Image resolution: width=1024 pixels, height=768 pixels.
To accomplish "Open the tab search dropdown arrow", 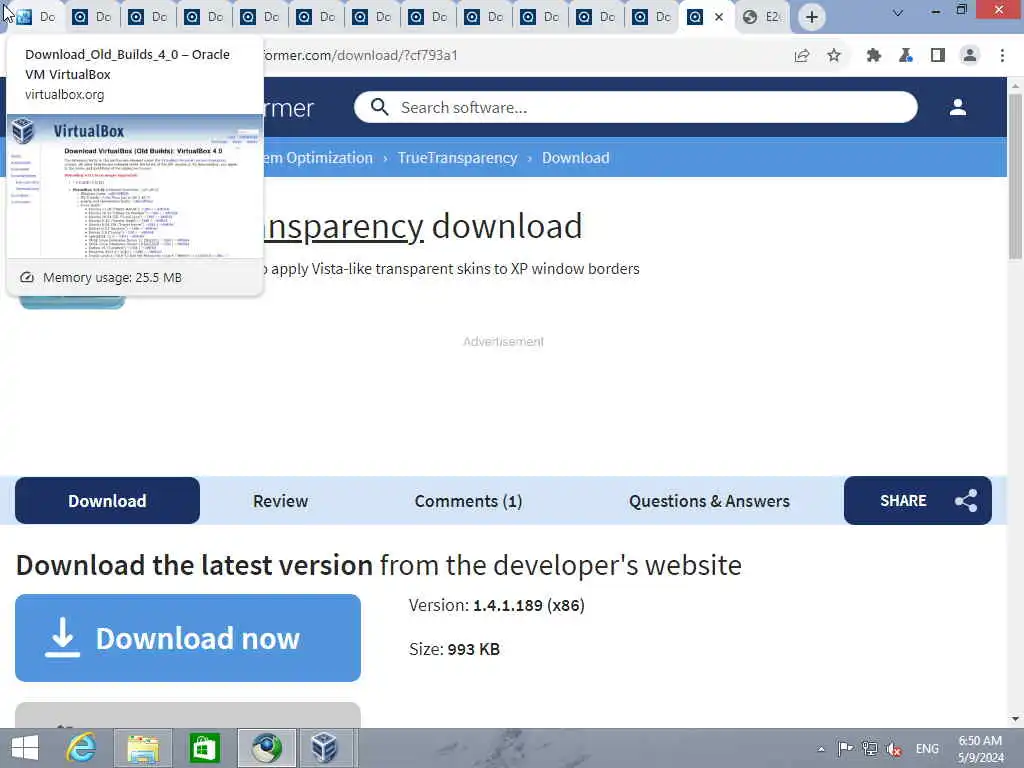I will point(898,13).
